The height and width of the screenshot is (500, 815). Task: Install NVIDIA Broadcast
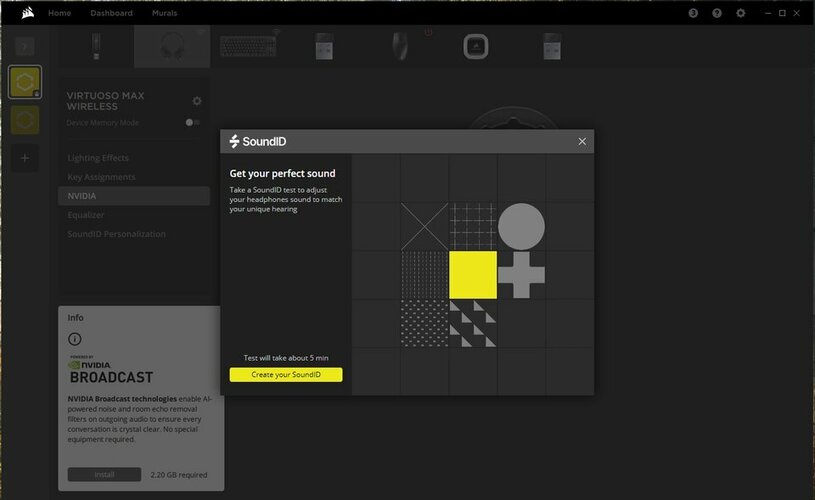coord(104,474)
